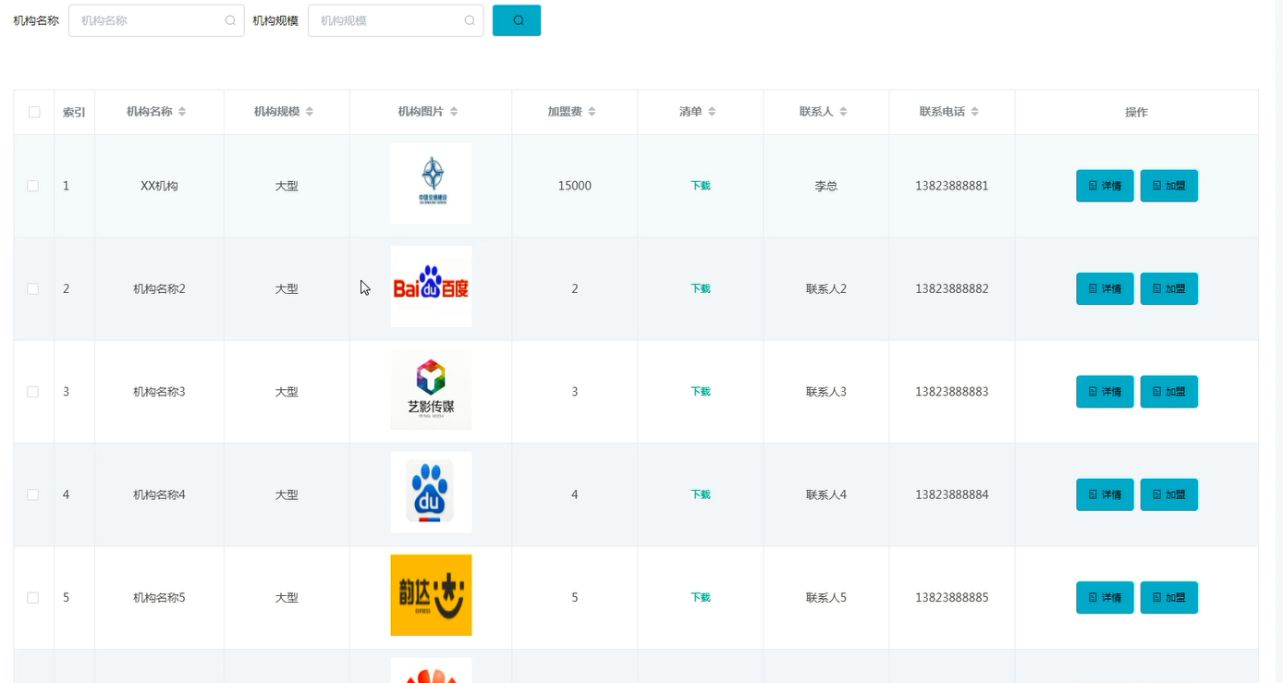The image size is (1283, 683).
Task: Sort by 联系电话 column arrows
Action: click(975, 112)
